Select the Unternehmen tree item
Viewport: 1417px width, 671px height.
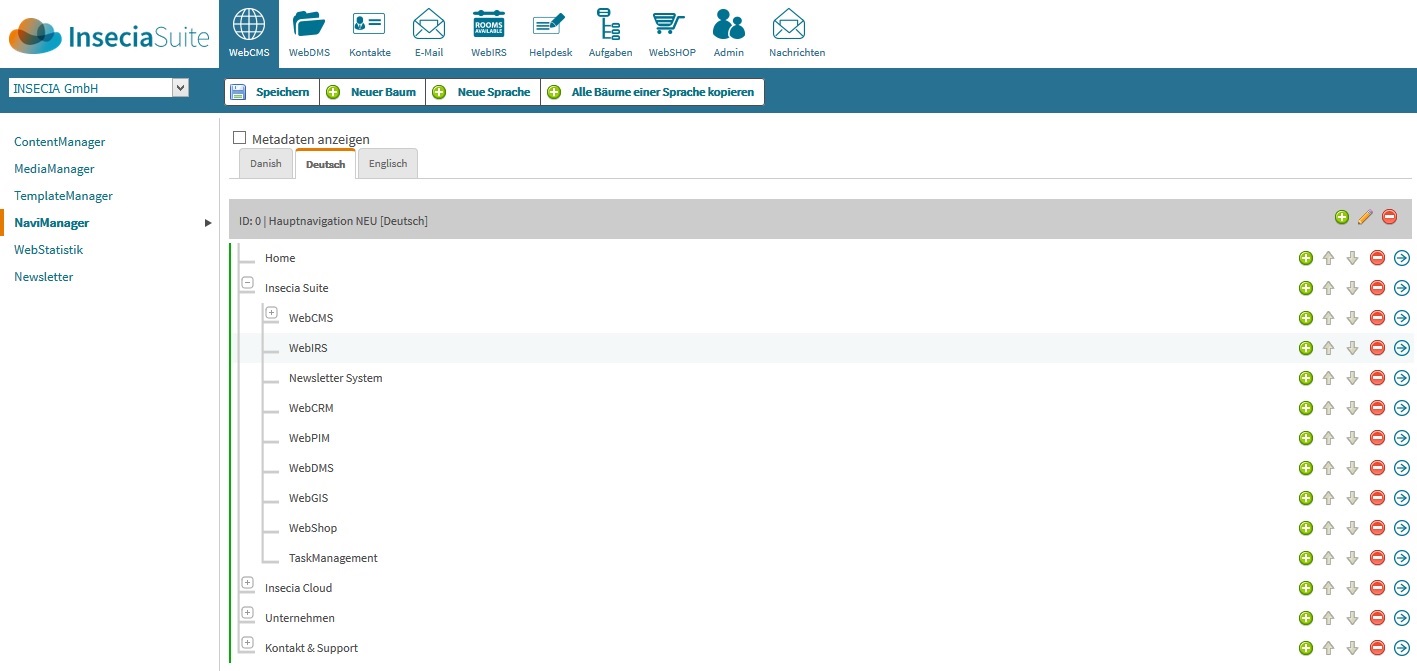click(300, 618)
